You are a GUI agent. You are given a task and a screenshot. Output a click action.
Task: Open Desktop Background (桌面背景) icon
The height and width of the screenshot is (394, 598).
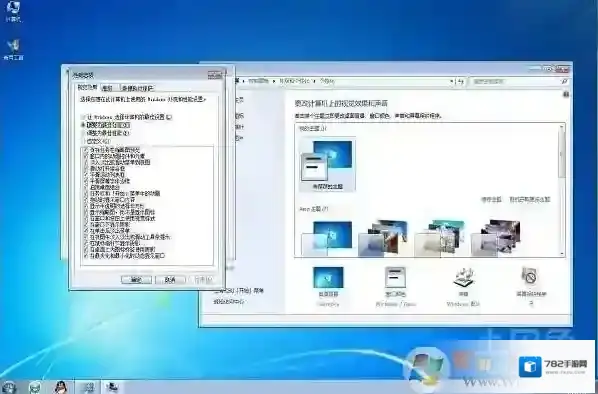(x=328, y=287)
